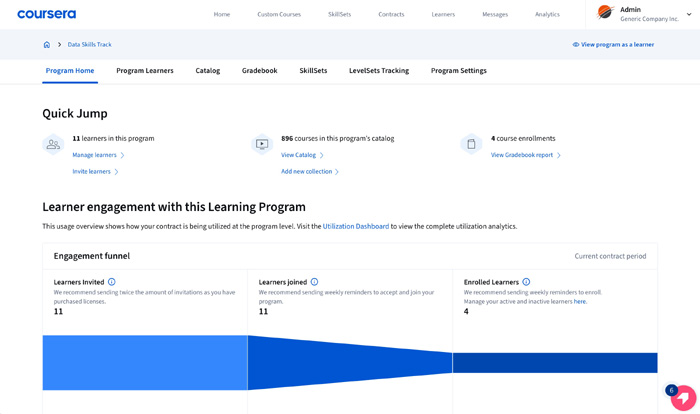Click the course enrollments clipboard icon

(x=471, y=145)
